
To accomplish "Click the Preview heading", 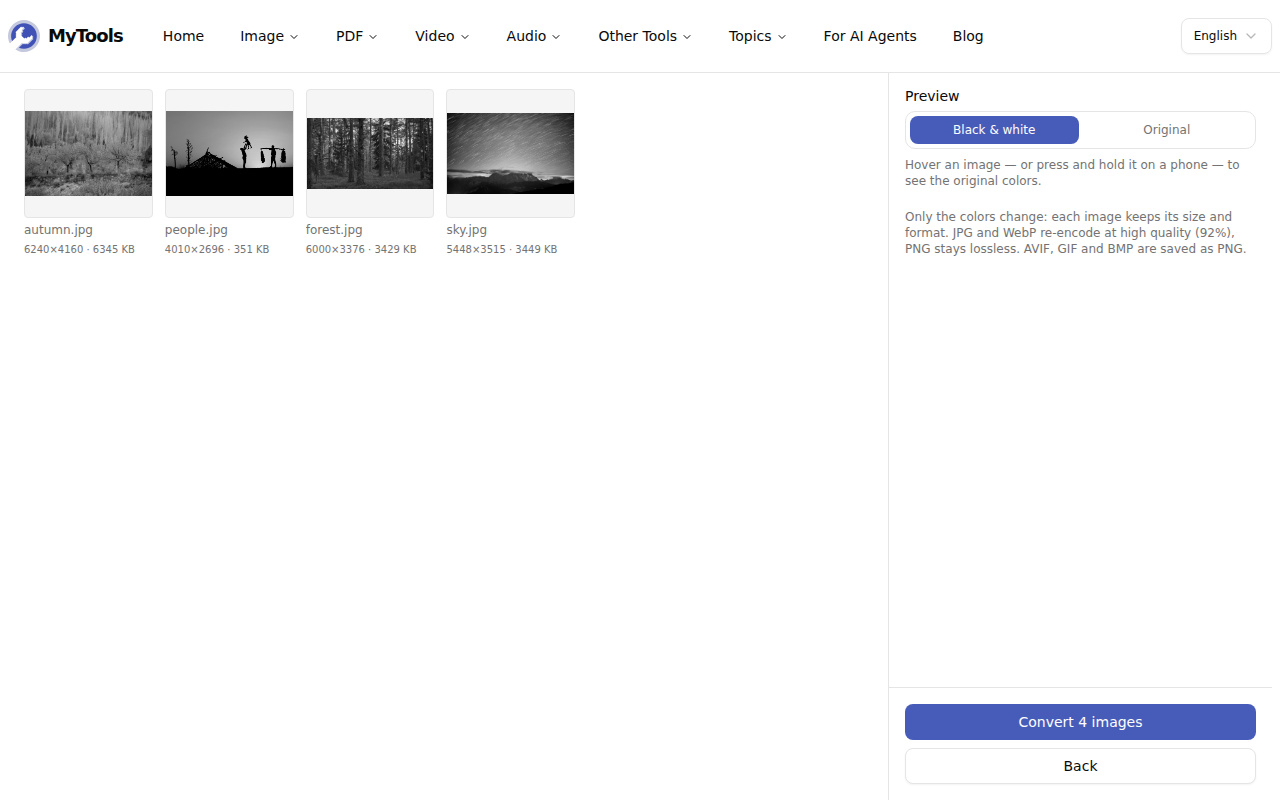I will (x=932, y=96).
